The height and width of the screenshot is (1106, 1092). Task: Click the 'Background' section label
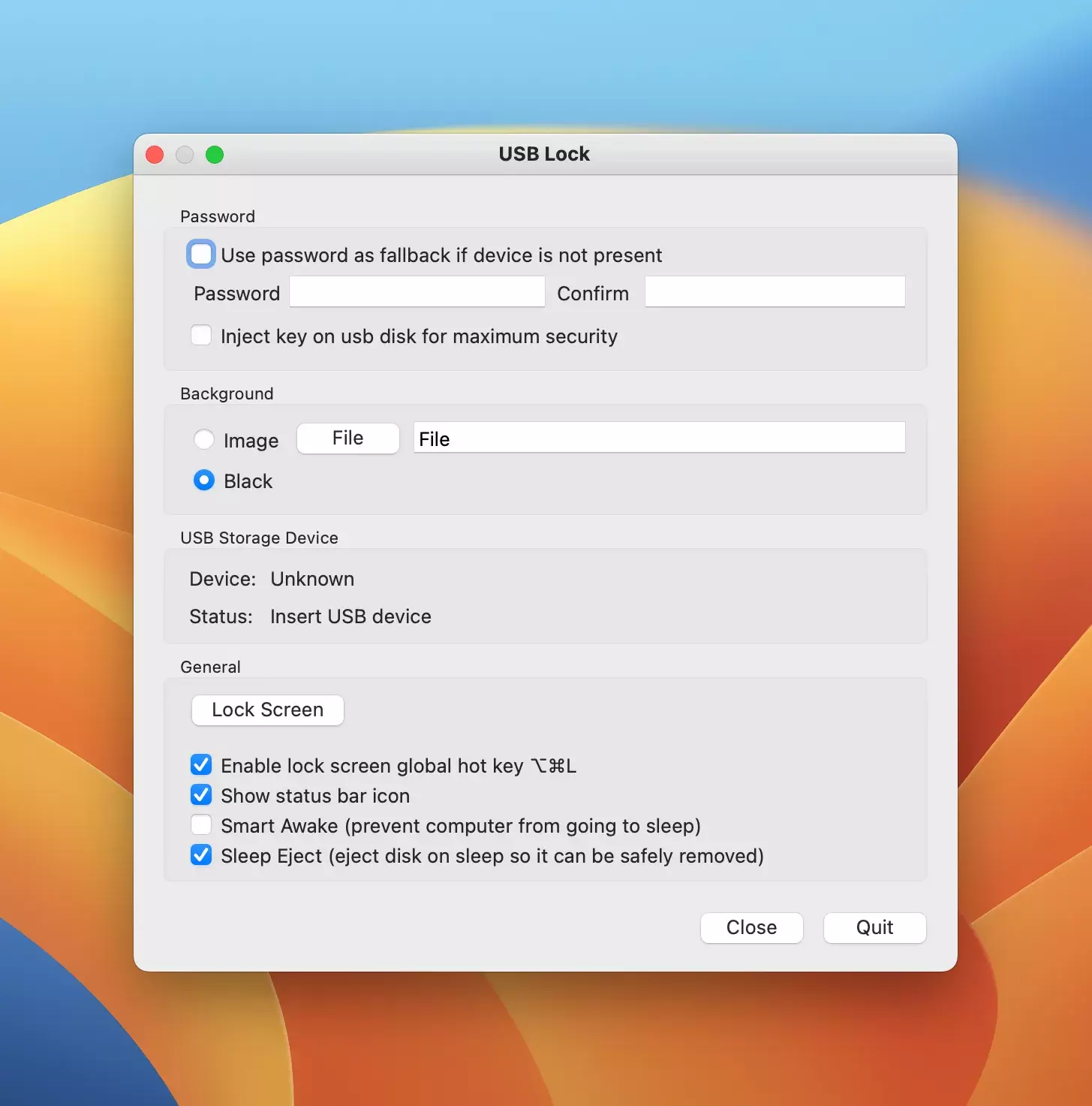tap(227, 393)
